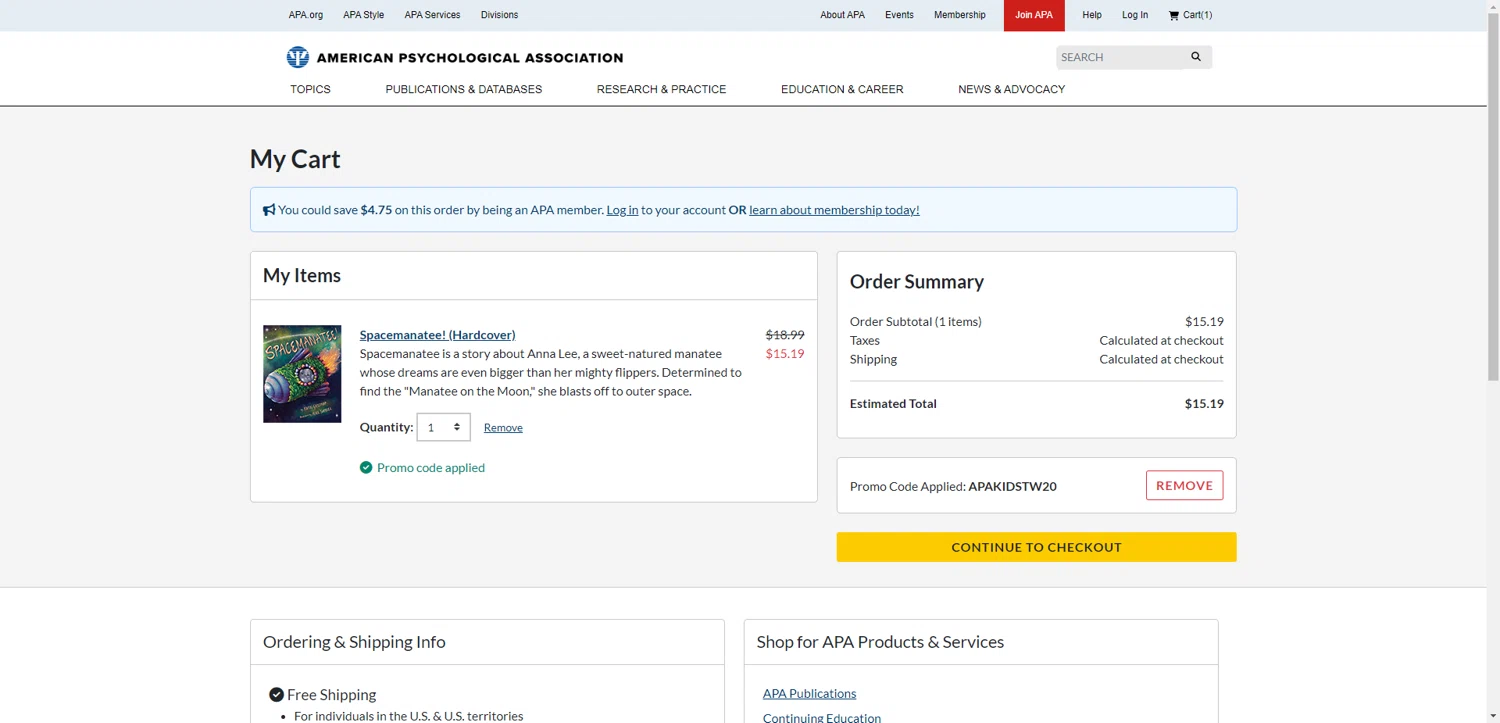Open Events link
Image resolution: width=1500 pixels, height=723 pixels.
899,15
